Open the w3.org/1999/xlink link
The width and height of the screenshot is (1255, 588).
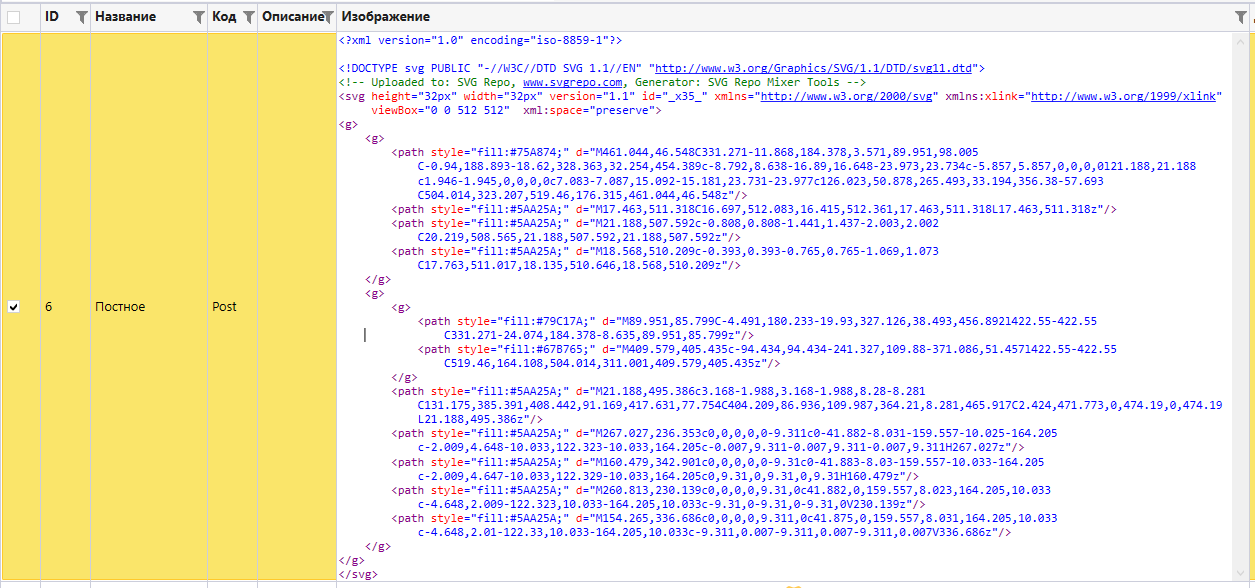coord(1123,96)
